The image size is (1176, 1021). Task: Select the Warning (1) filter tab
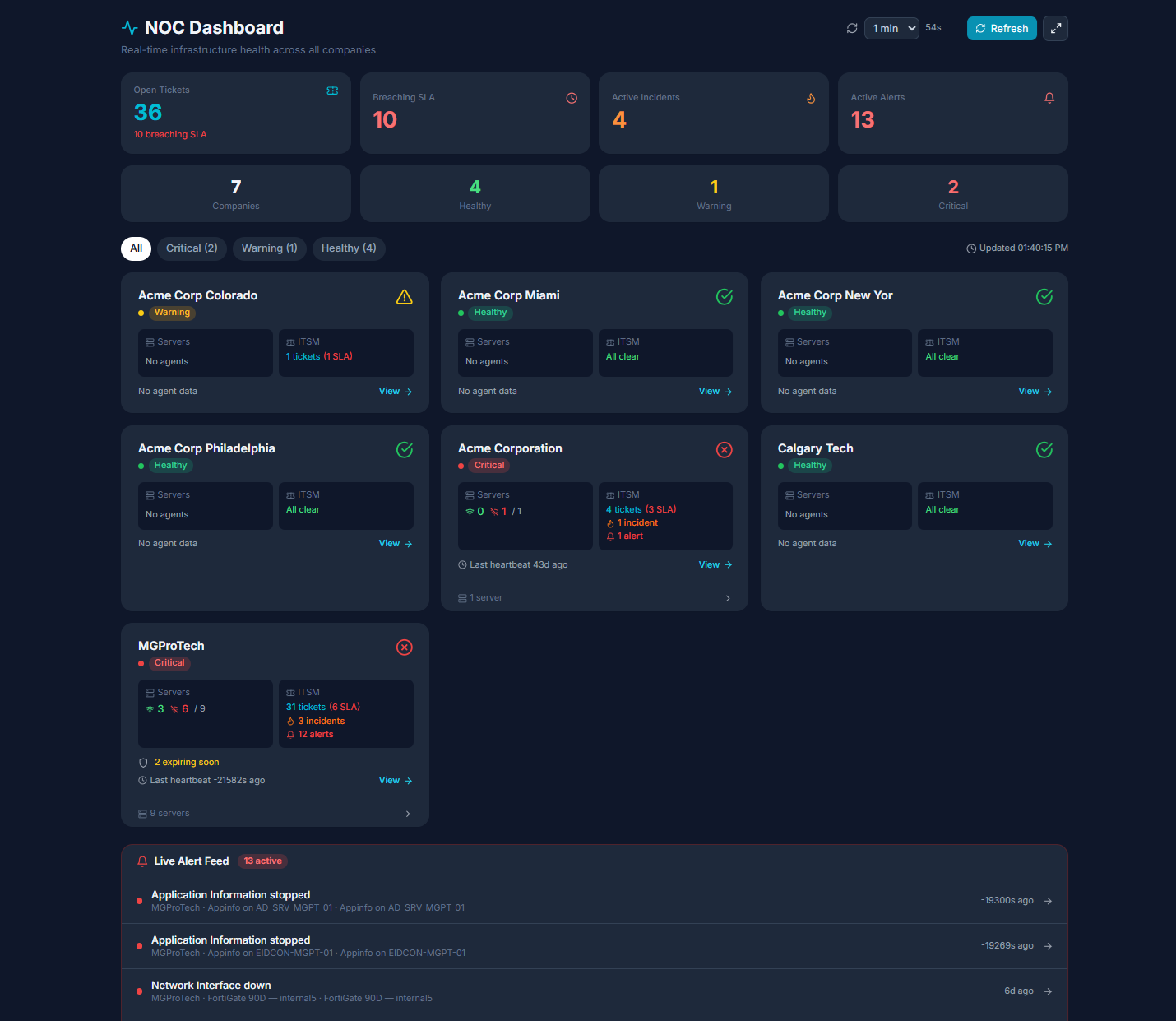pyautogui.click(x=269, y=248)
